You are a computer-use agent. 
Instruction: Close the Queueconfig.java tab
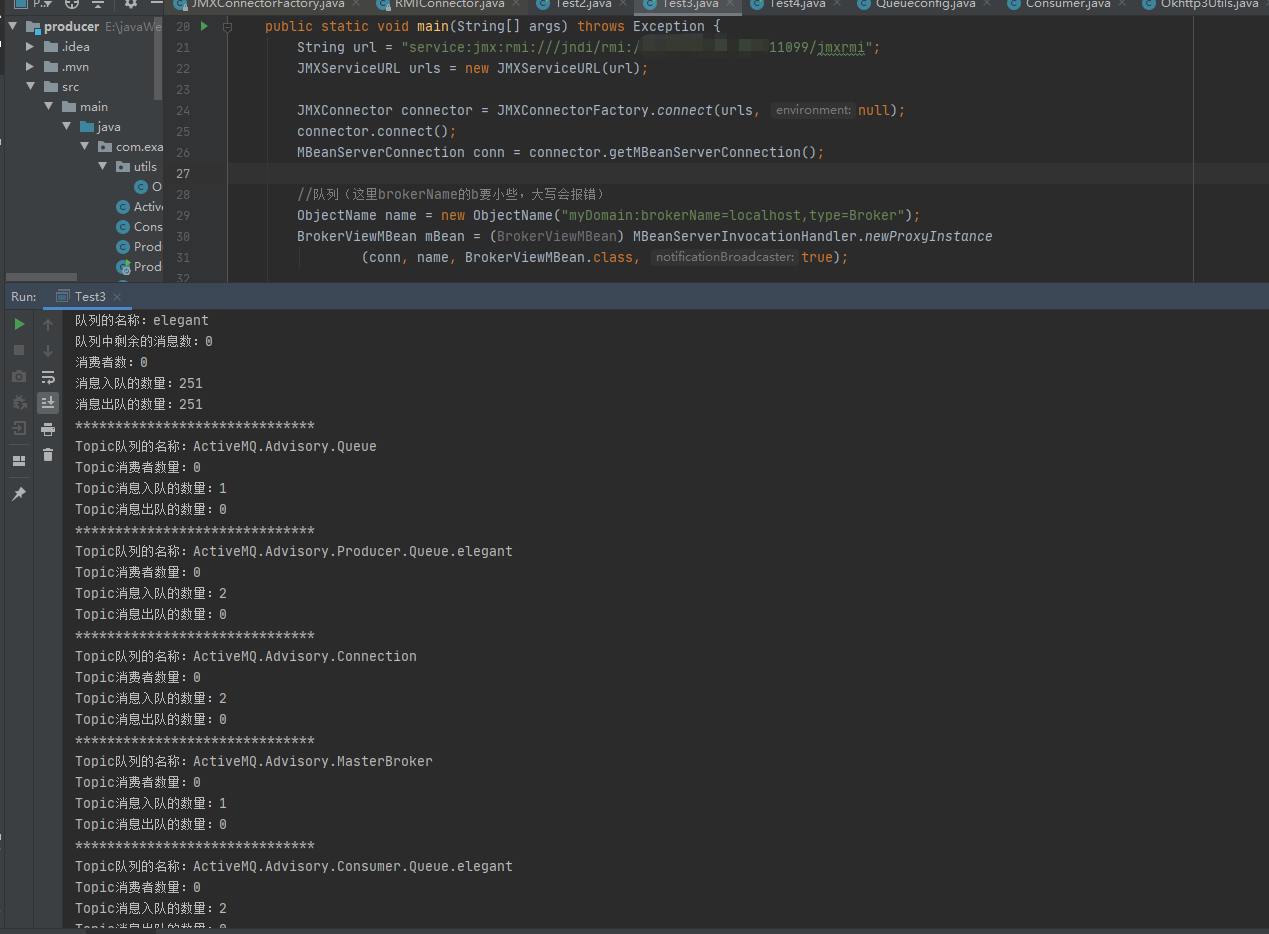coord(986,4)
